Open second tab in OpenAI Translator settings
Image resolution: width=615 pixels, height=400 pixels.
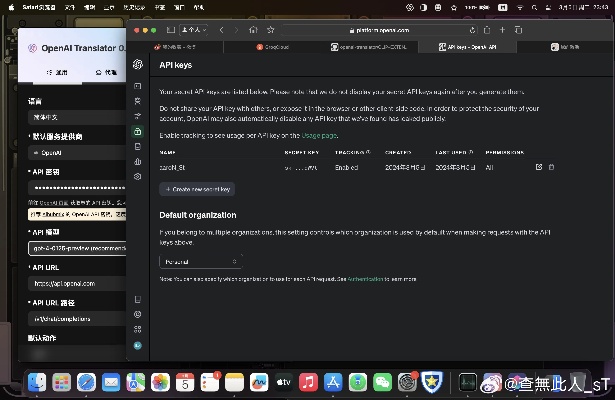click(x=106, y=72)
